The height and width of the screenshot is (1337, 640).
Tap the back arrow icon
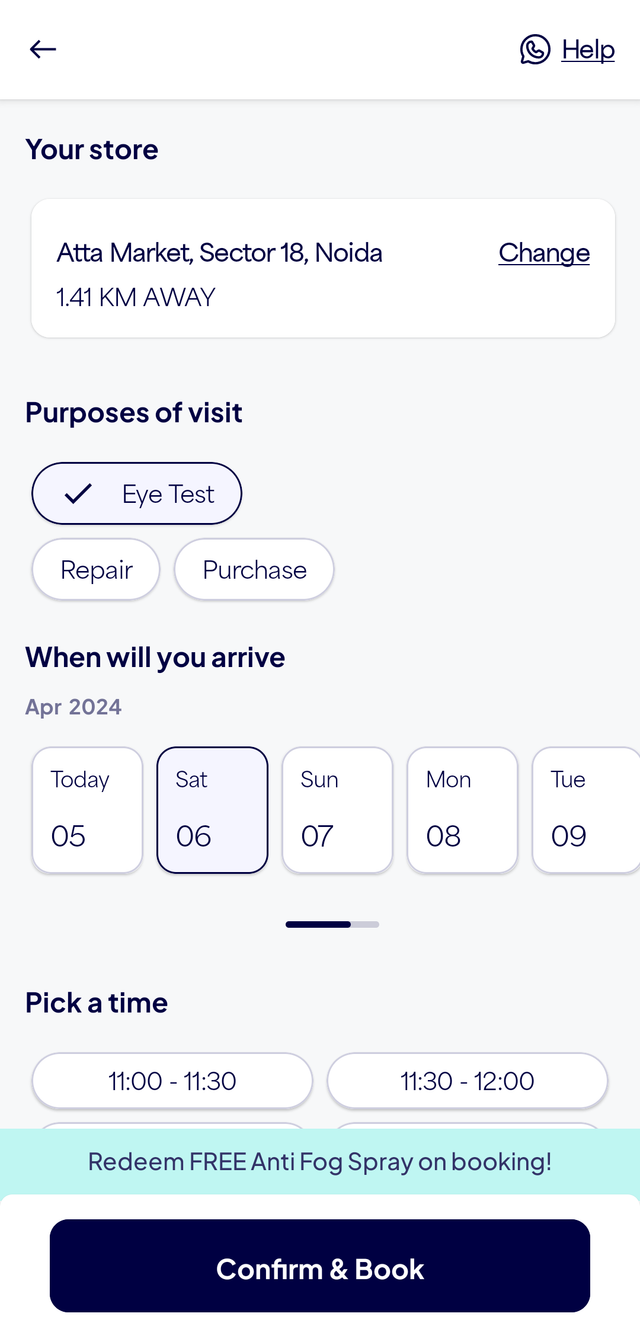click(x=43, y=49)
